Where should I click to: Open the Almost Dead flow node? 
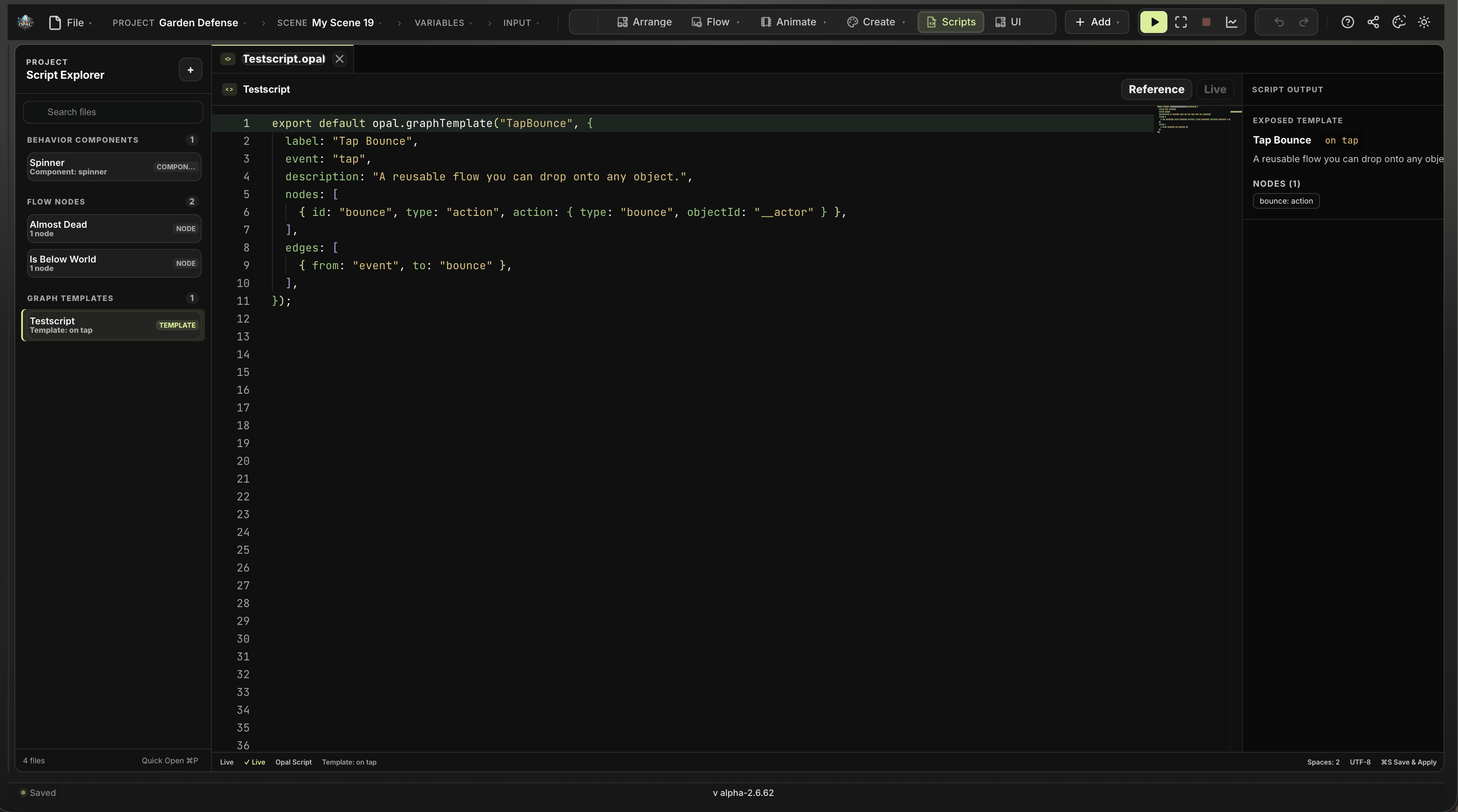coord(114,229)
